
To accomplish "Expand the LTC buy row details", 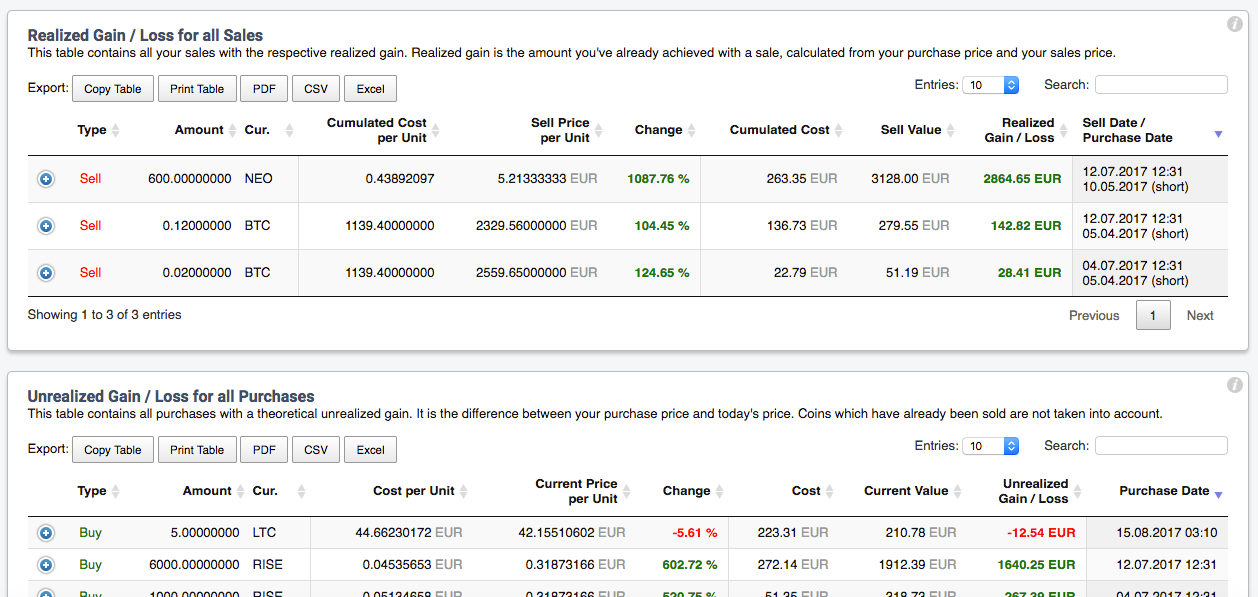I will pyautogui.click(x=46, y=533).
